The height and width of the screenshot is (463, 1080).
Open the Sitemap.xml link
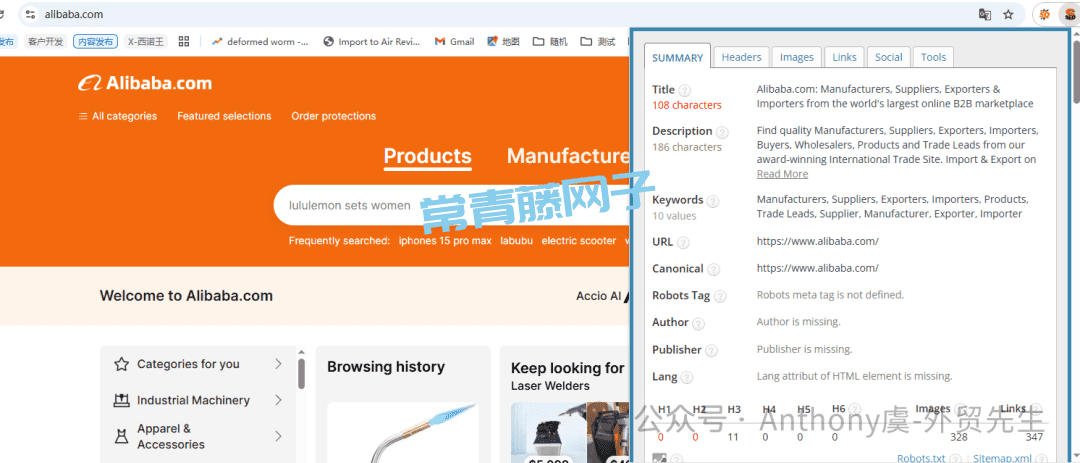click(1002, 458)
